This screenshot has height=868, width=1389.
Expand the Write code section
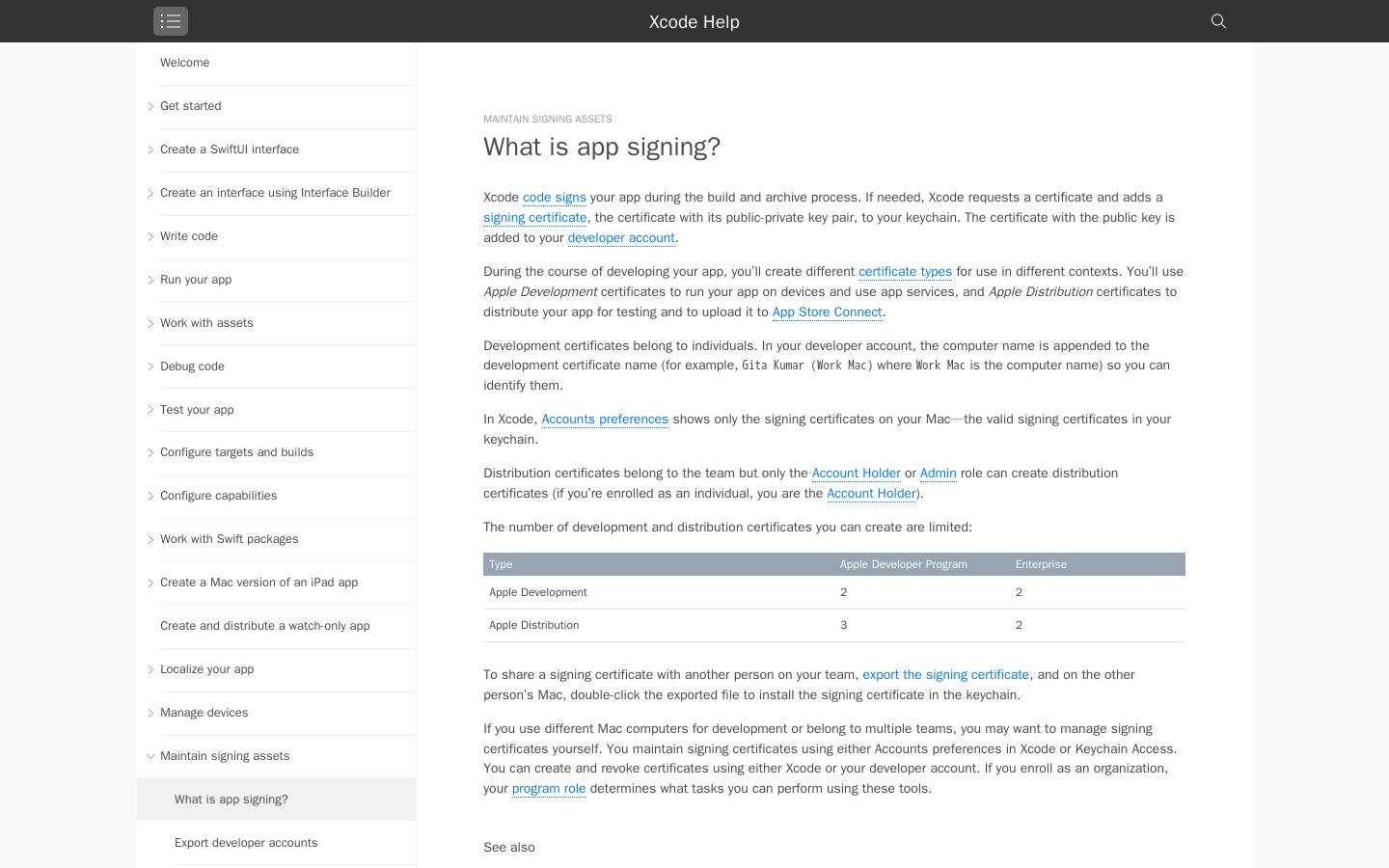(x=150, y=237)
